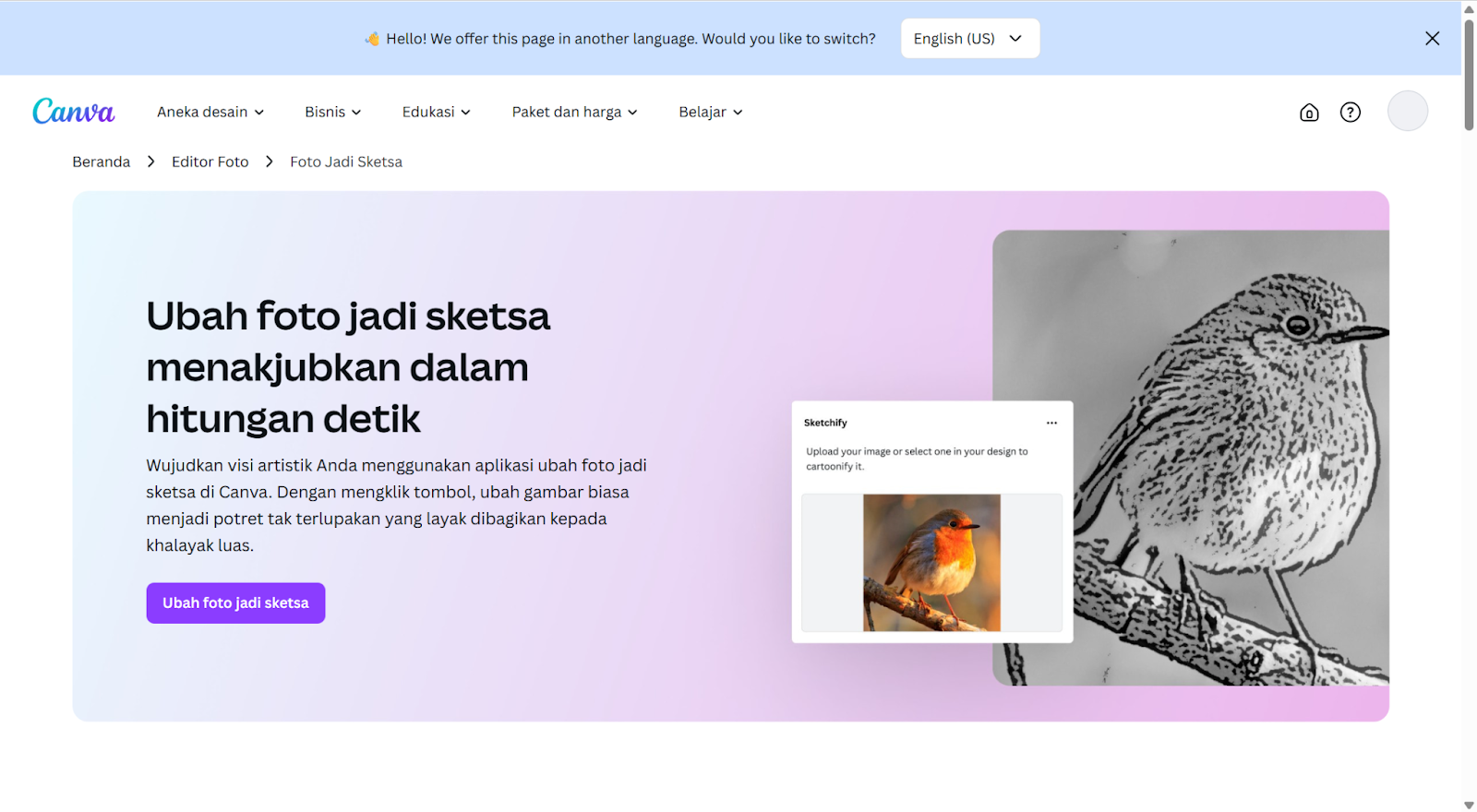Expand the English (US) language dropdown
This screenshot has height=812, width=1477.
coord(970,39)
